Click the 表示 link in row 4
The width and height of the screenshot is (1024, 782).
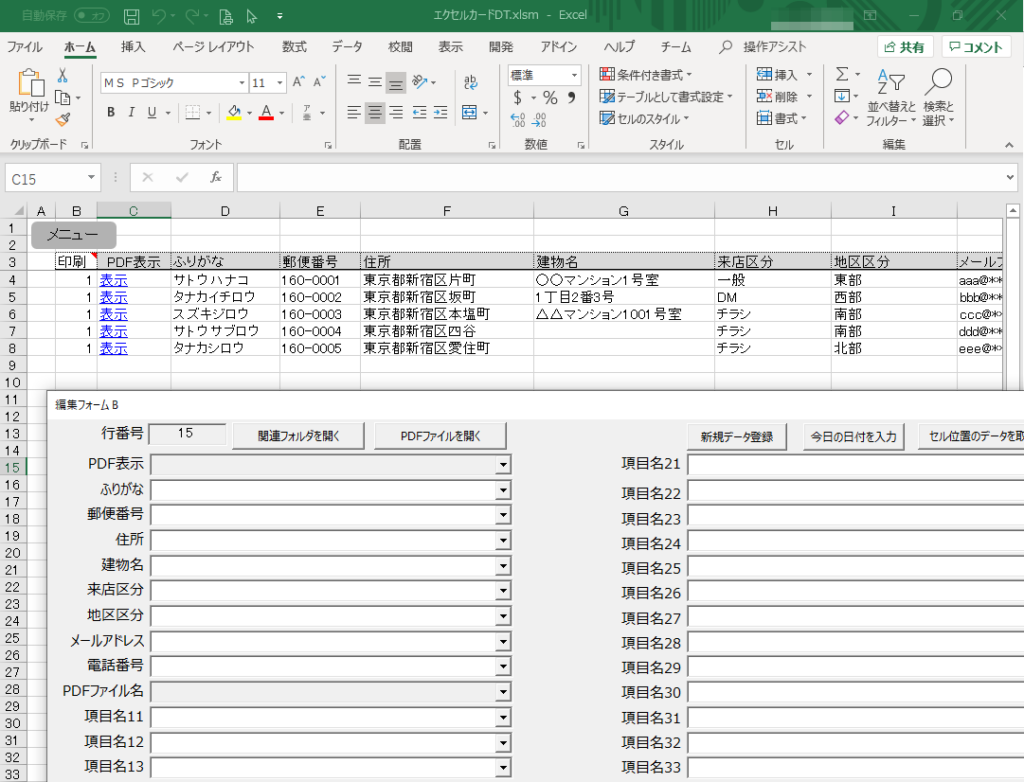tap(113, 280)
